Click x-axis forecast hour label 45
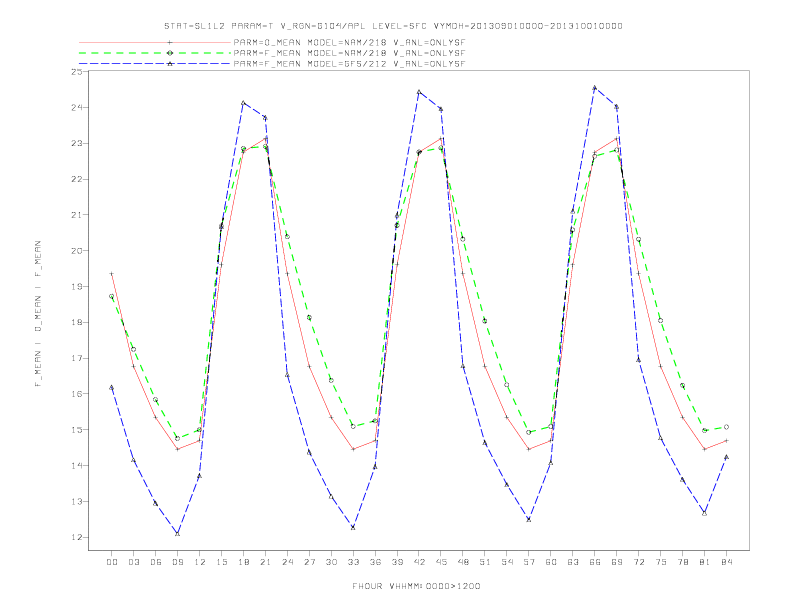Image resolution: width=792 pixels, height=612 pixels. coord(441,562)
